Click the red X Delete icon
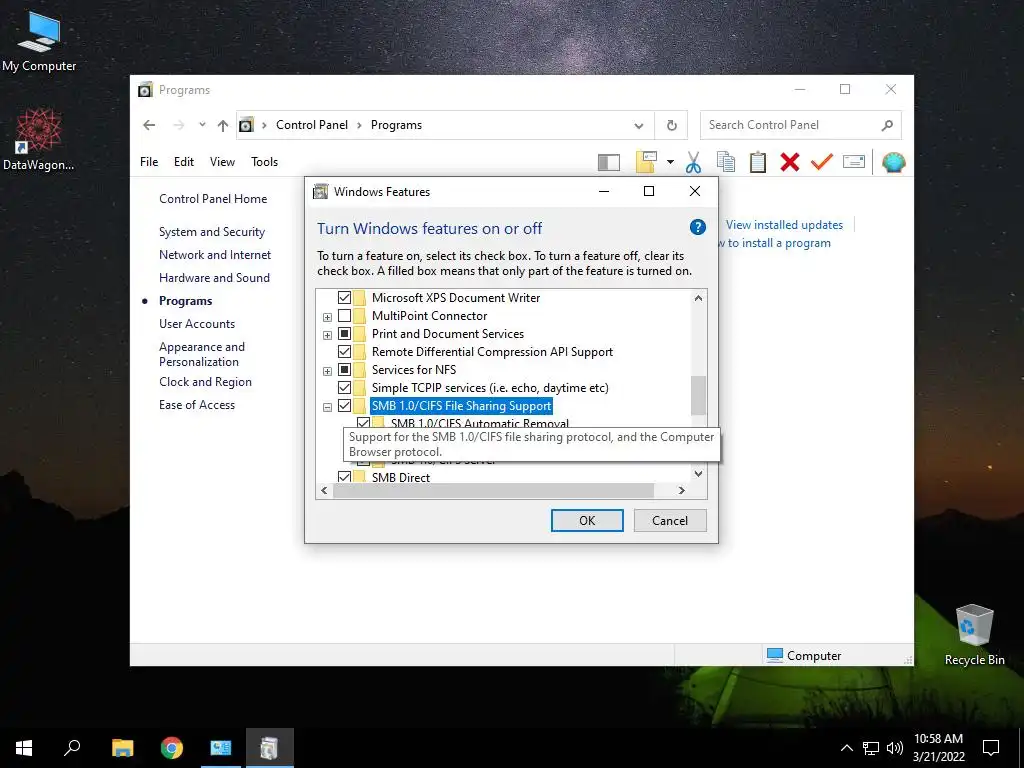Screen dimensions: 1024x768 [790, 162]
